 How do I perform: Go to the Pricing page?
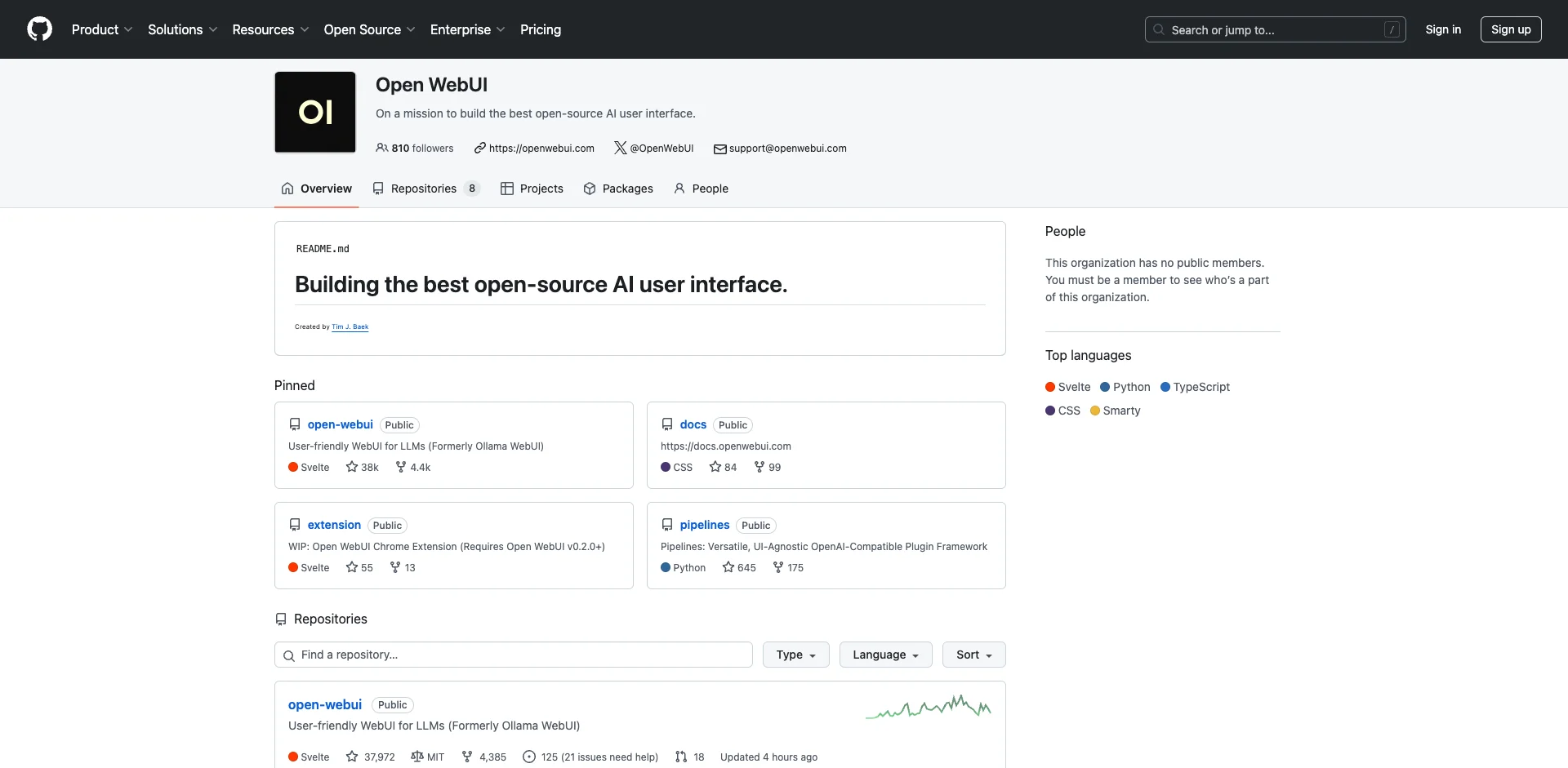point(541,29)
